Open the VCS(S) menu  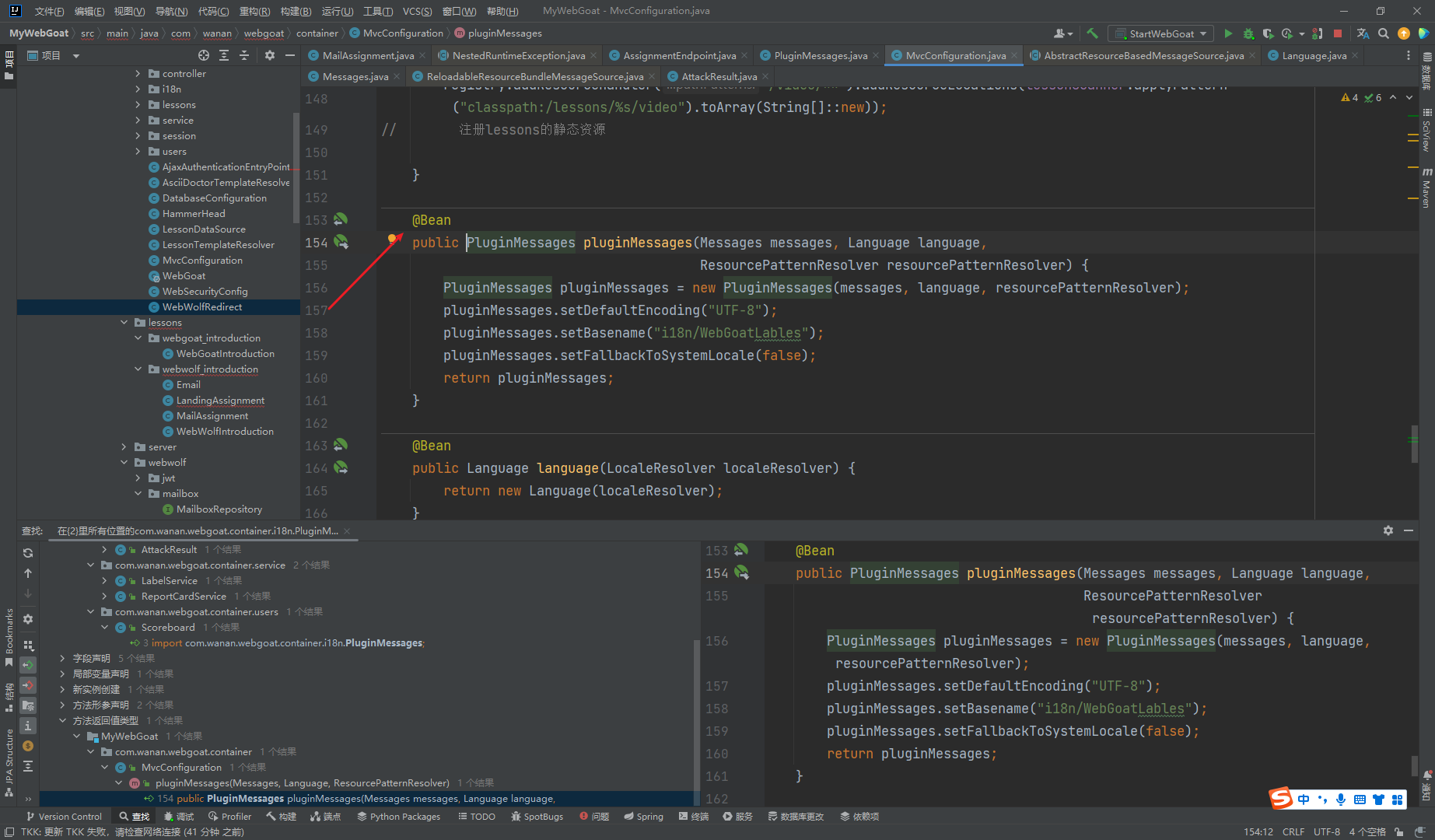point(417,11)
